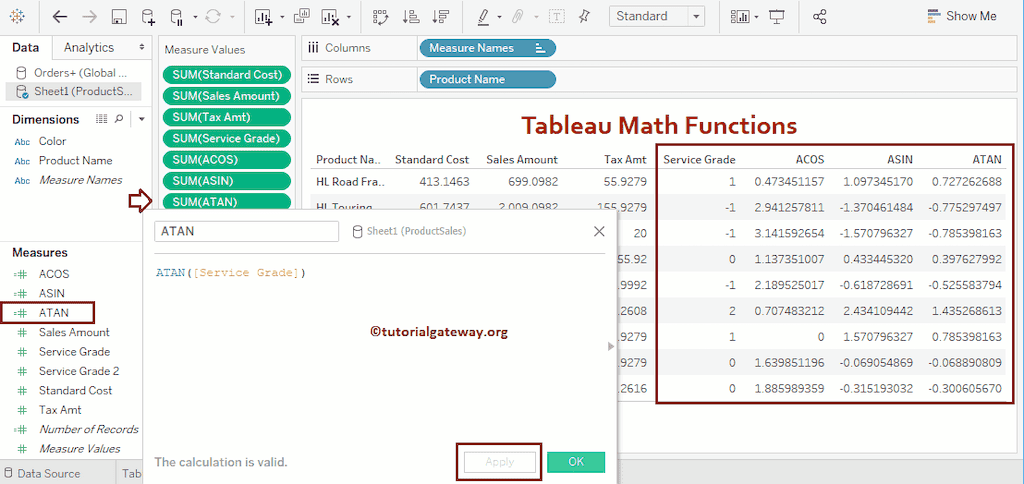Screen dimensions: 1024x484
Task: Open the Show/Hide Cards dropdown arrow
Action: (x=756, y=18)
